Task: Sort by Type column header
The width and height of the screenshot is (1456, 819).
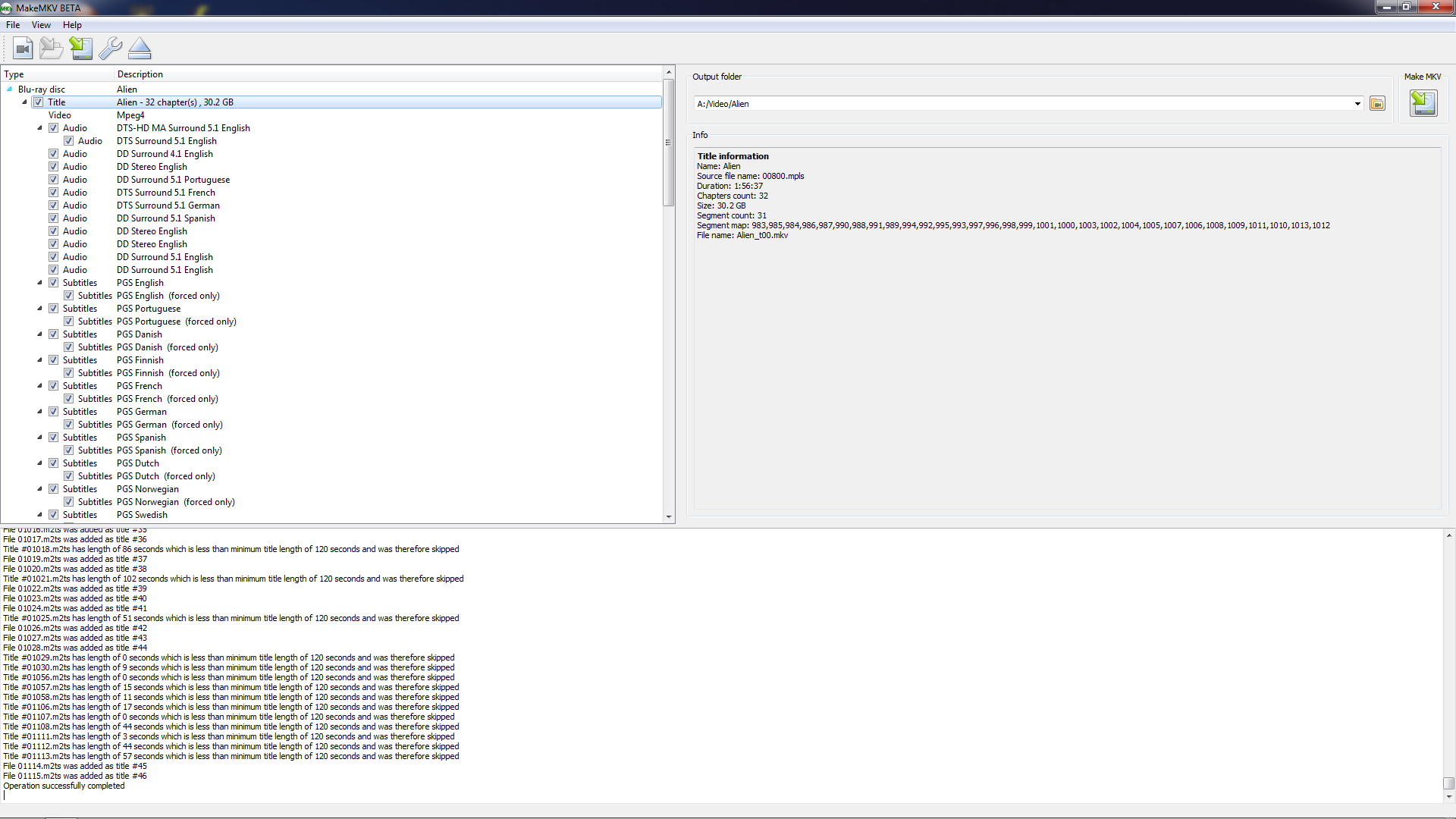Action: [x=57, y=74]
